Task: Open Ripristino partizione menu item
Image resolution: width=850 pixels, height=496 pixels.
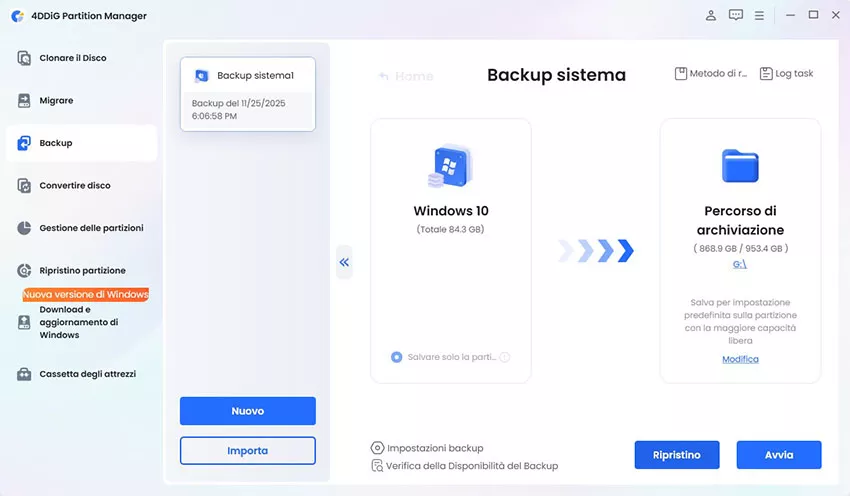Action: [81, 270]
